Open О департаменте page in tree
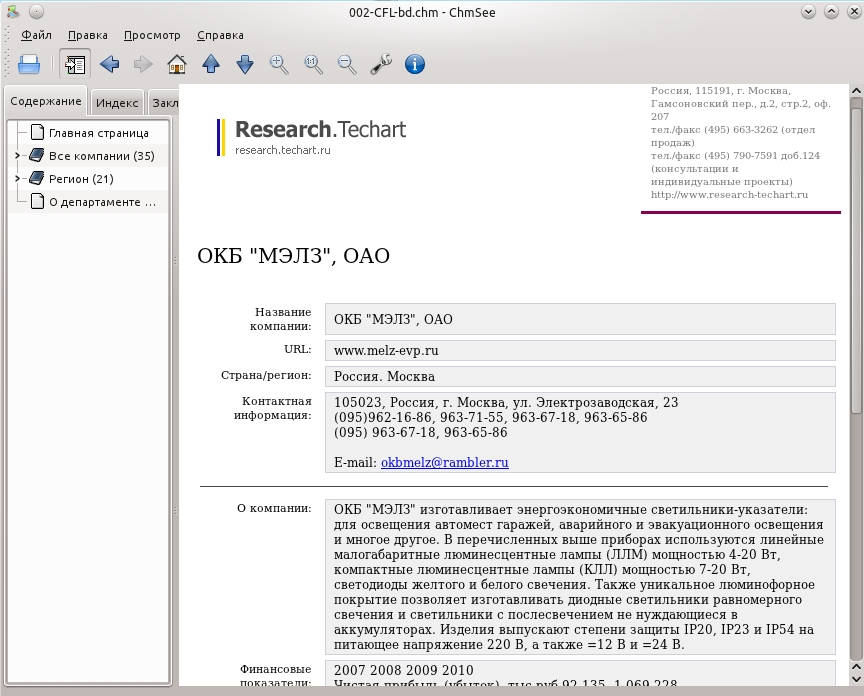 [102, 202]
